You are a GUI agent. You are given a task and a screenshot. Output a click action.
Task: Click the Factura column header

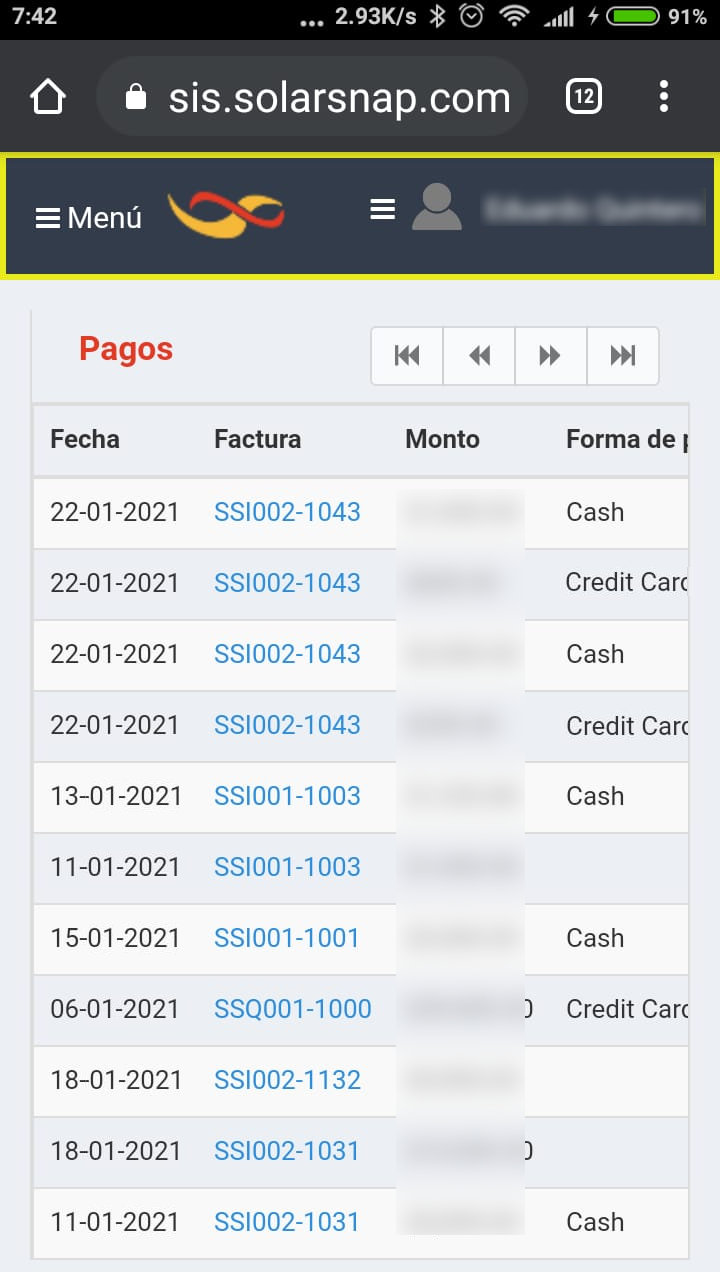click(257, 439)
